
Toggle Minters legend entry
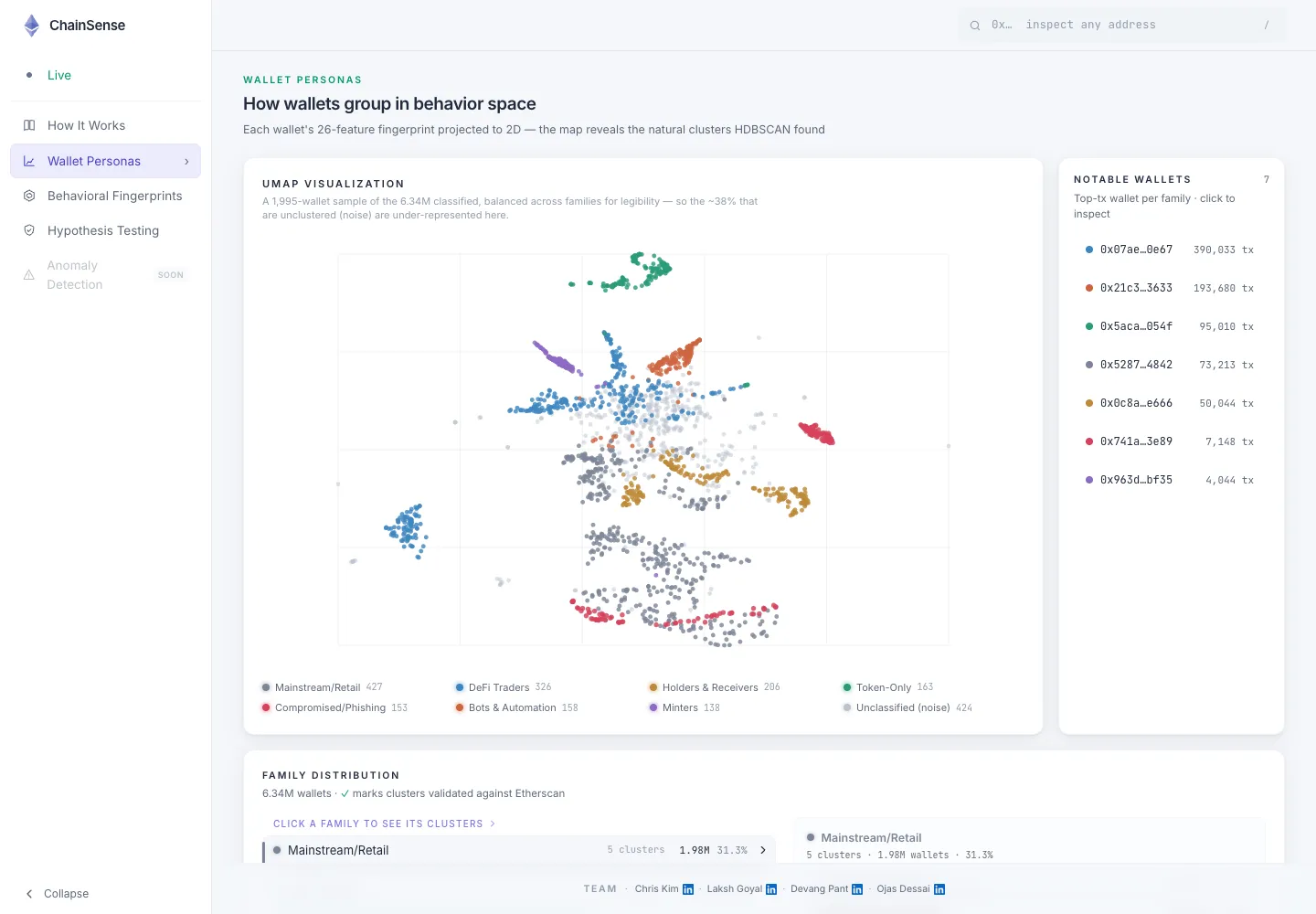[x=684, y=707]
